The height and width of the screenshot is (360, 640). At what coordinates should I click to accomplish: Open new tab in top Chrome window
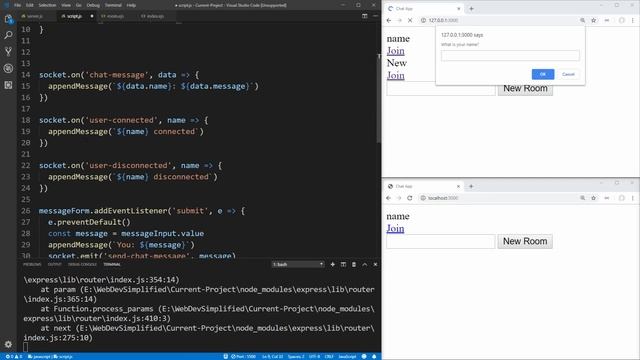click(471, 9)
